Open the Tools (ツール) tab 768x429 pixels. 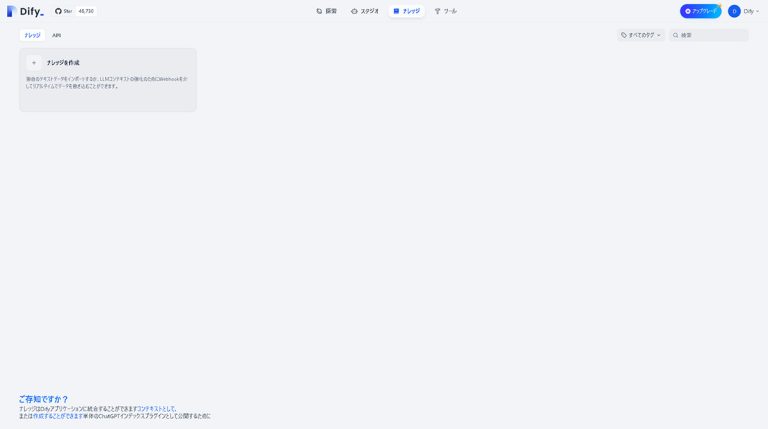445,11
